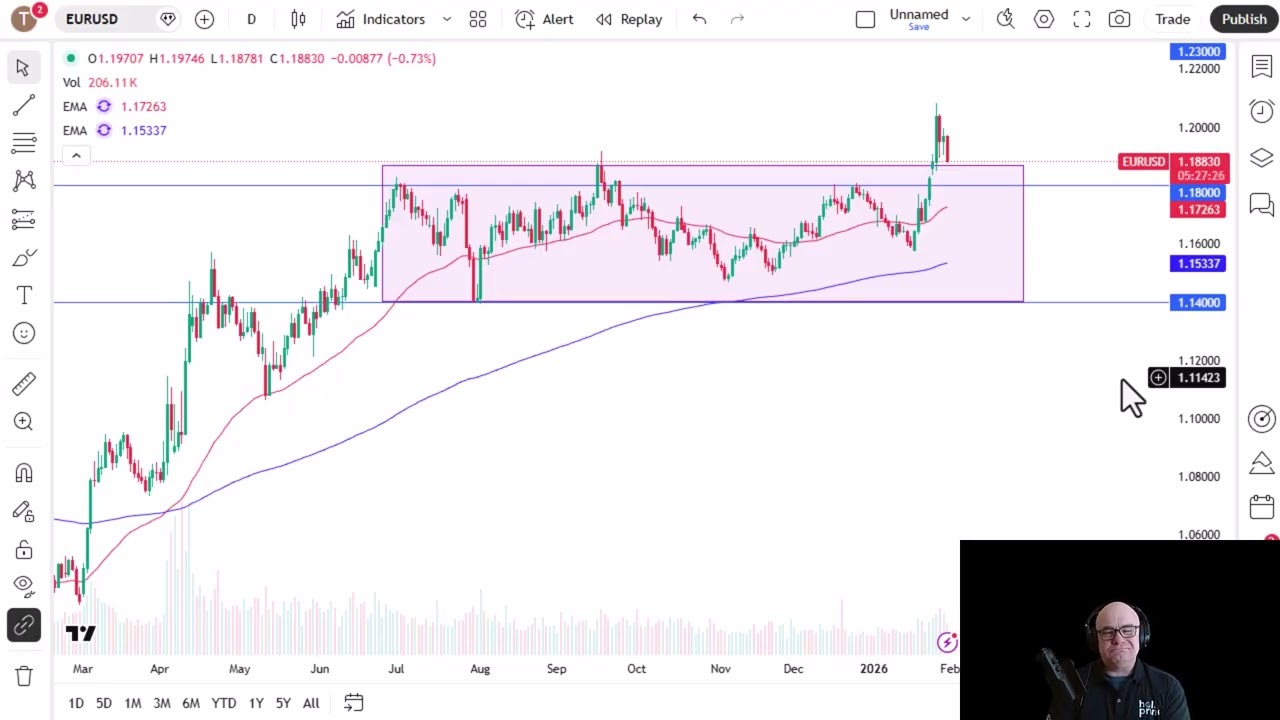Open the Fibonacci retracement tools
Image resolution: width=1280 pixels, height=720 pixels.
tap(23, 143)
